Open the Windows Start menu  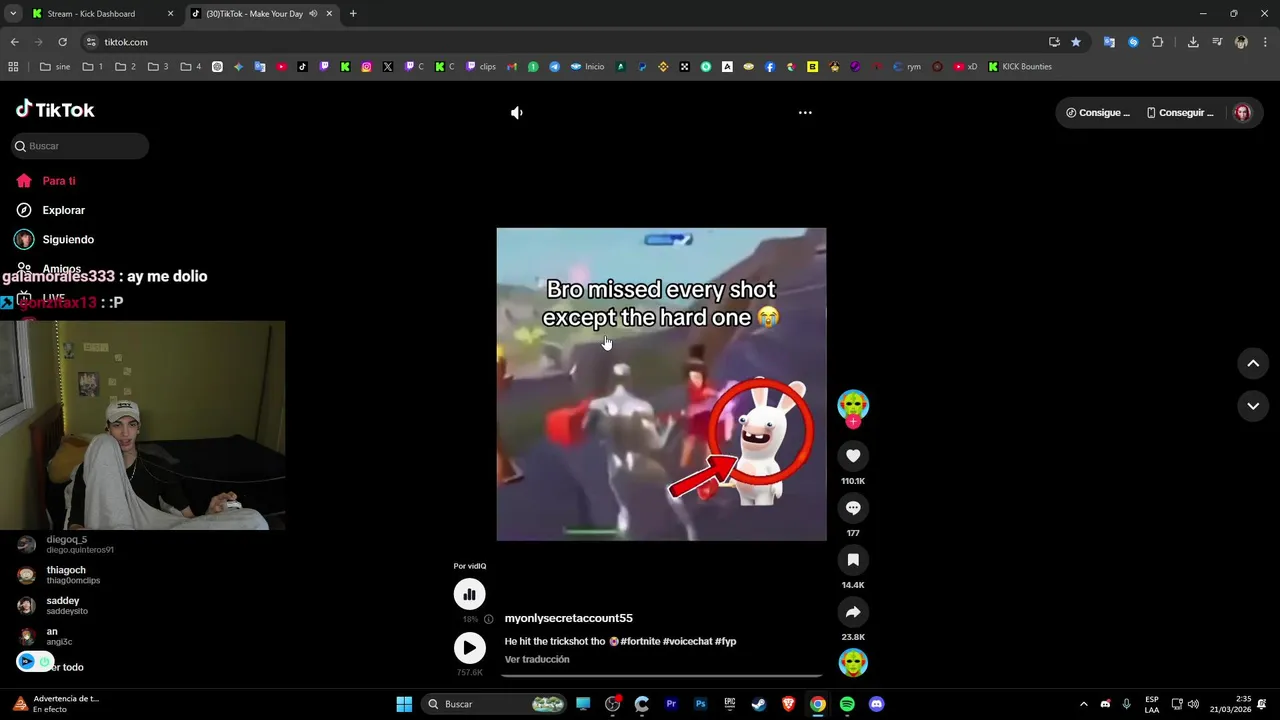404,704
